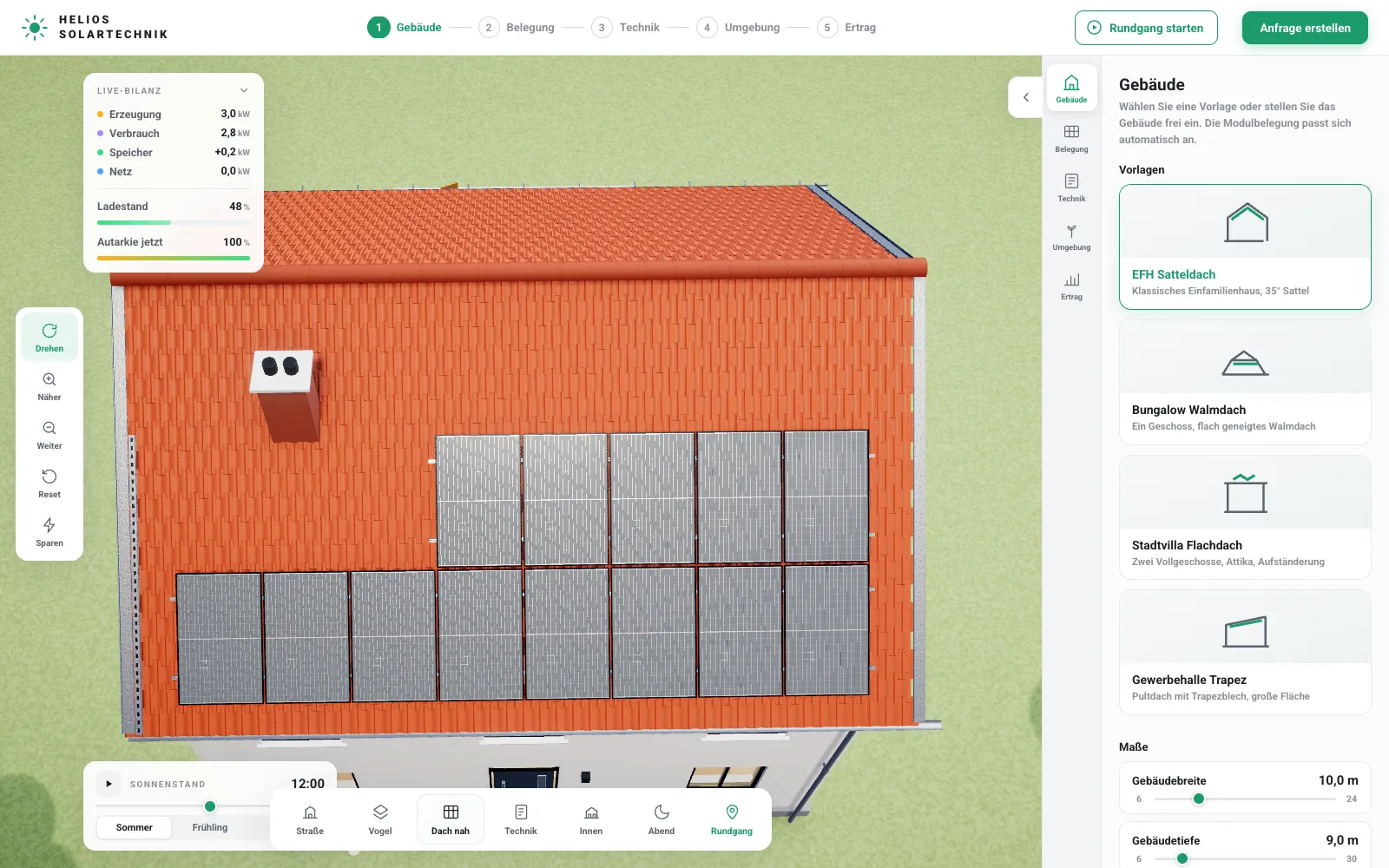Open the Rundgang view in bottom bar

[x=732, y=819]
